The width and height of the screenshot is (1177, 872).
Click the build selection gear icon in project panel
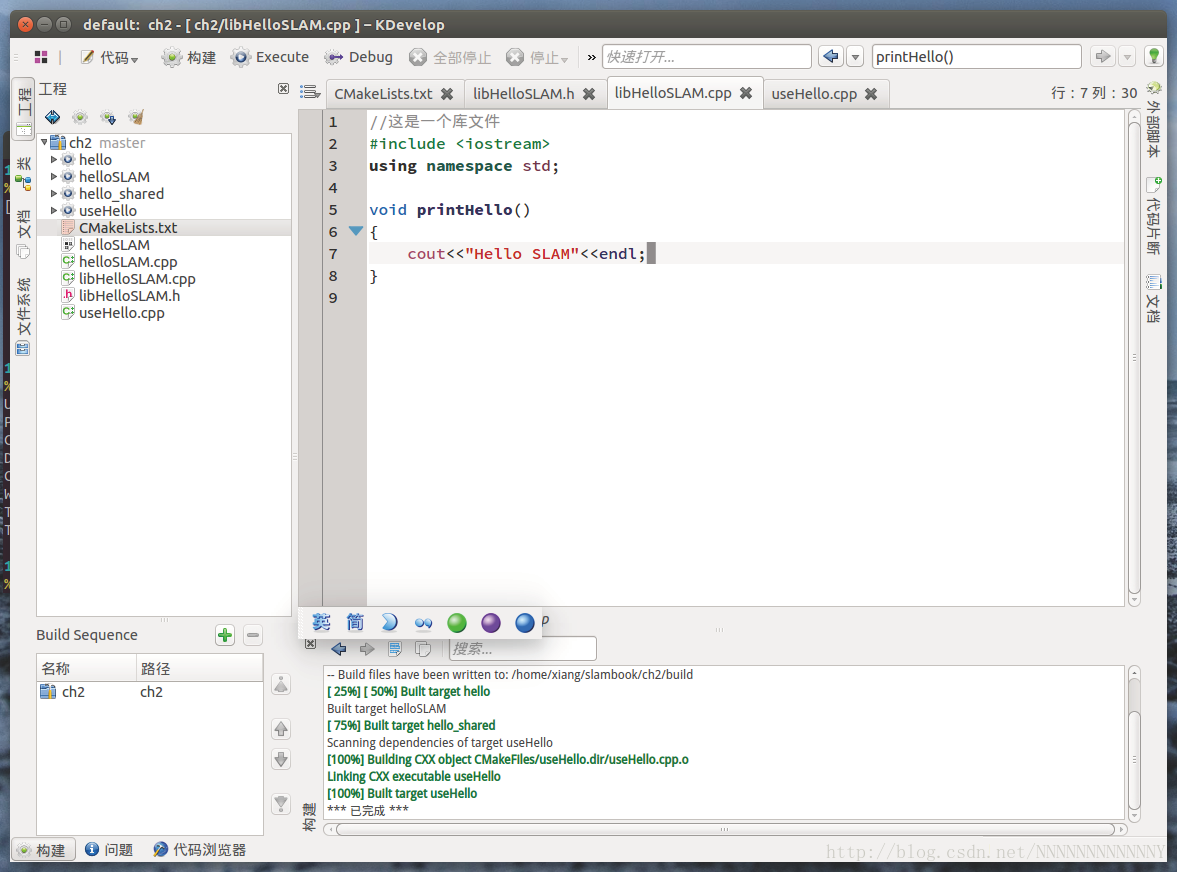[80, 117]
